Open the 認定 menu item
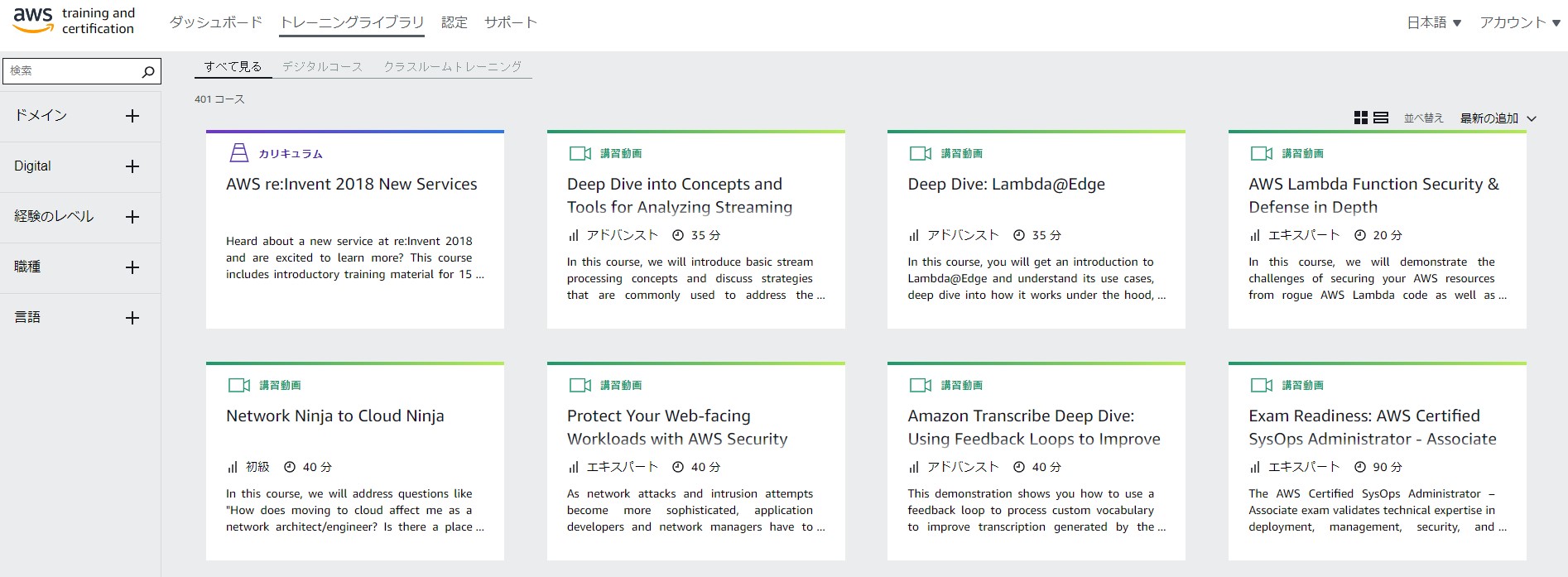The image size is (1568, 577). (x=455, y=22)
